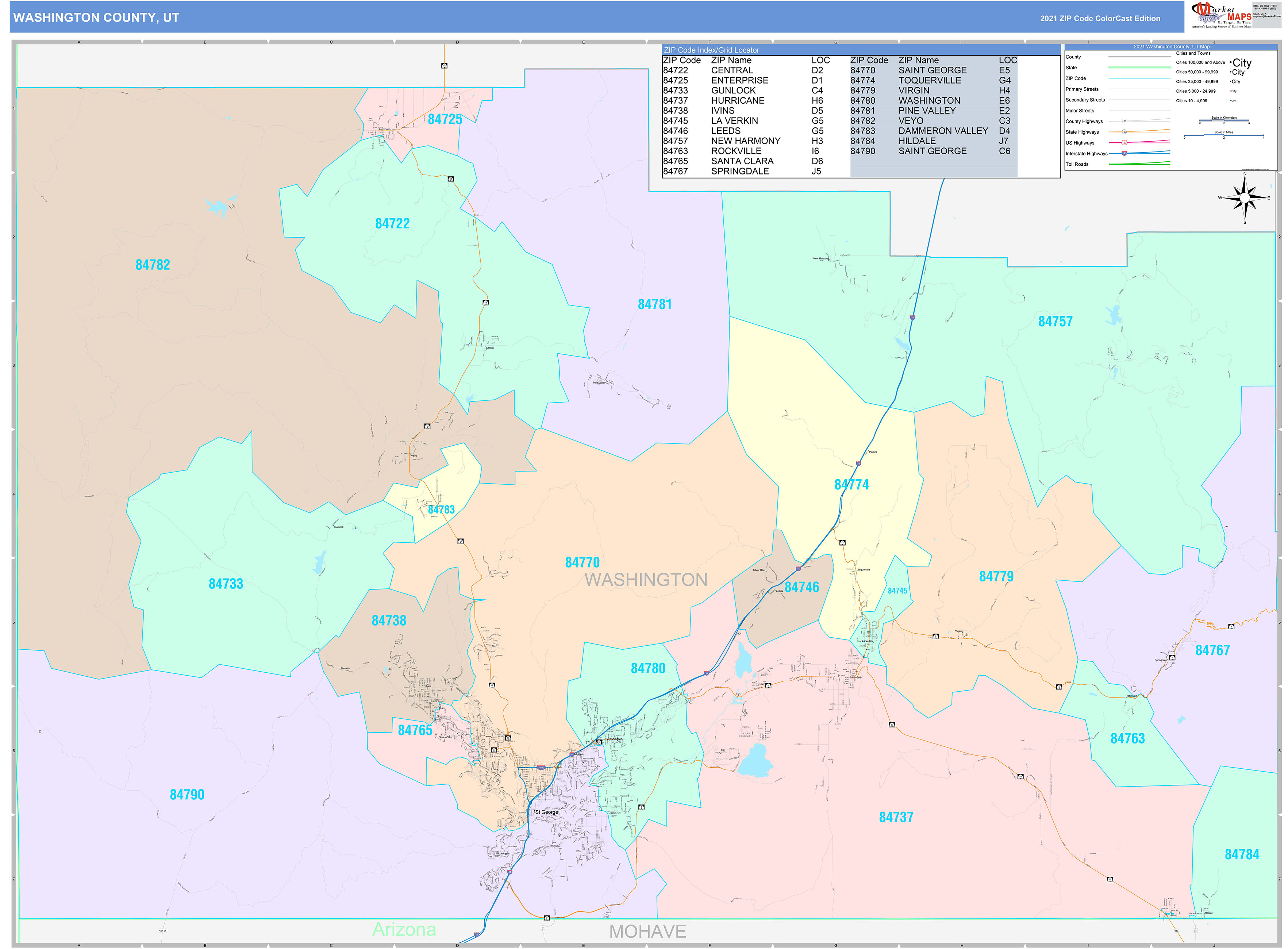Click the 84781 ZIP label on the map

(x=654, y=304)
